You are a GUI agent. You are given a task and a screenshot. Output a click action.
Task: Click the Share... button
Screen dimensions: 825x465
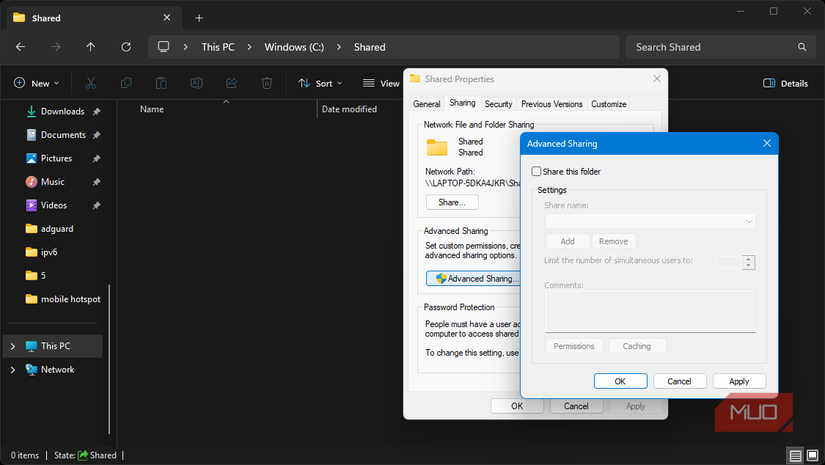[x=452, y=202]
